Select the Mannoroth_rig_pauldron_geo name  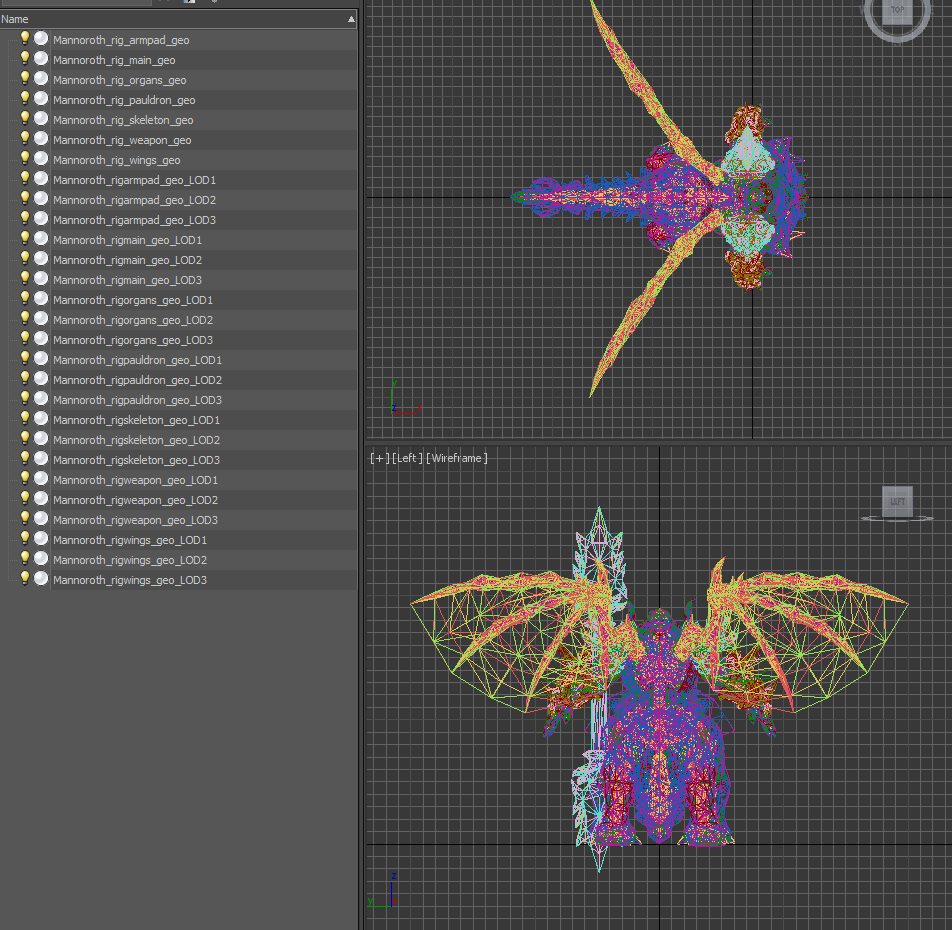(124, 100)
